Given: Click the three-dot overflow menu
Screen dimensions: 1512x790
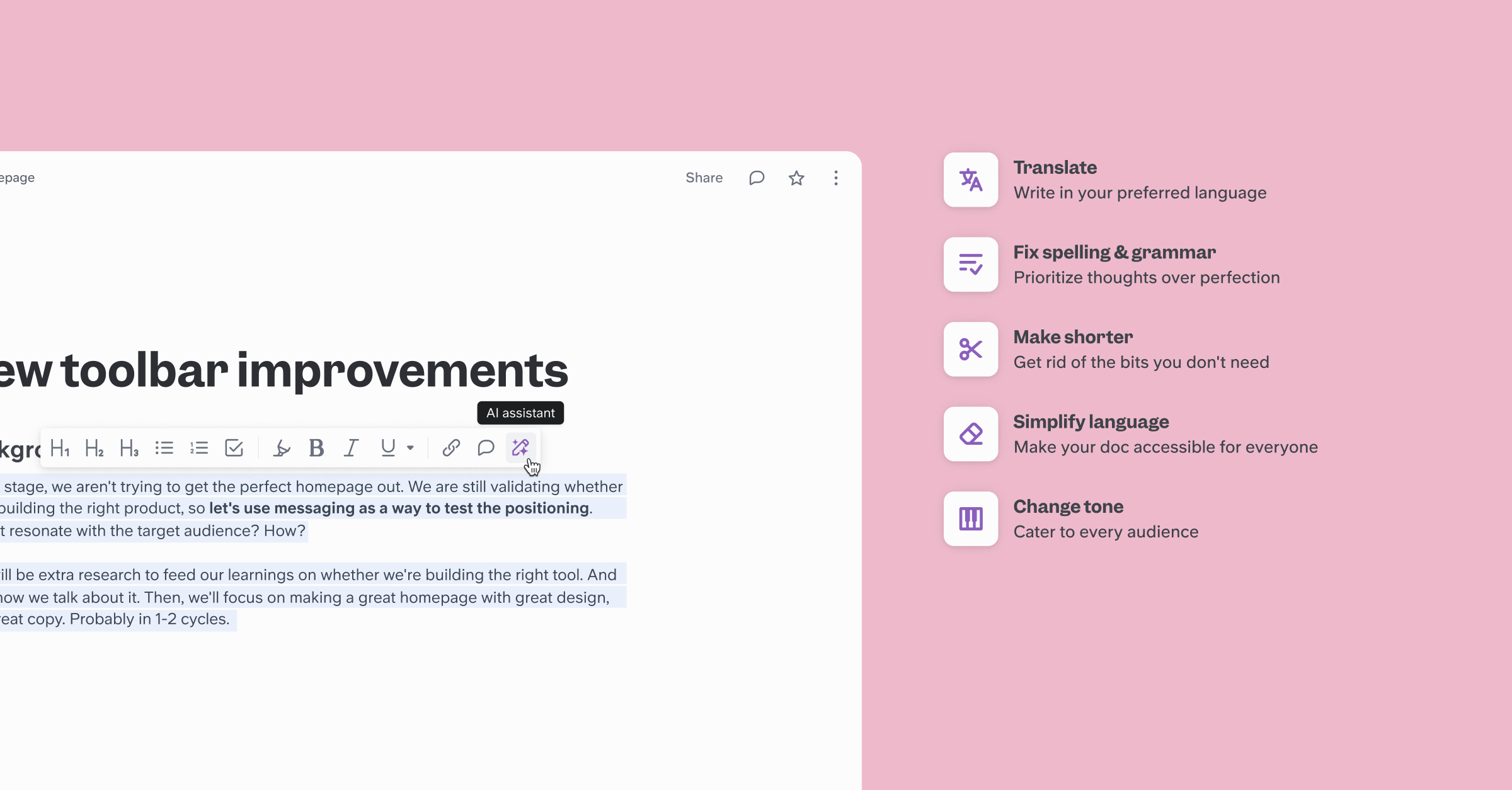Looking at the screenshot, I should tap(836, 178).
